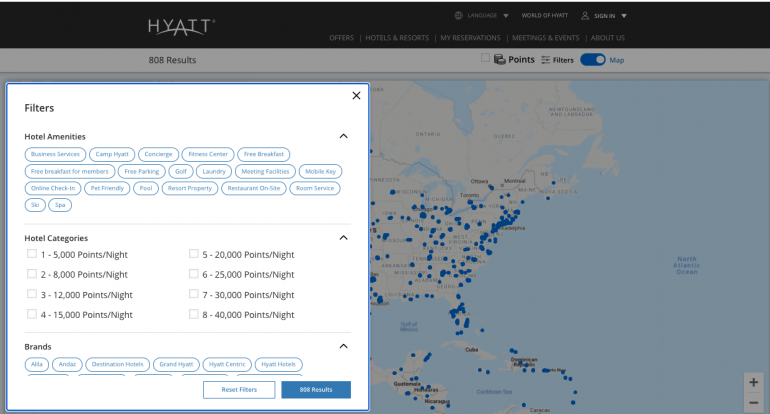Screen dimensions: 770x414
Task: Click the Hyatt logo
Action: [181, 26]
